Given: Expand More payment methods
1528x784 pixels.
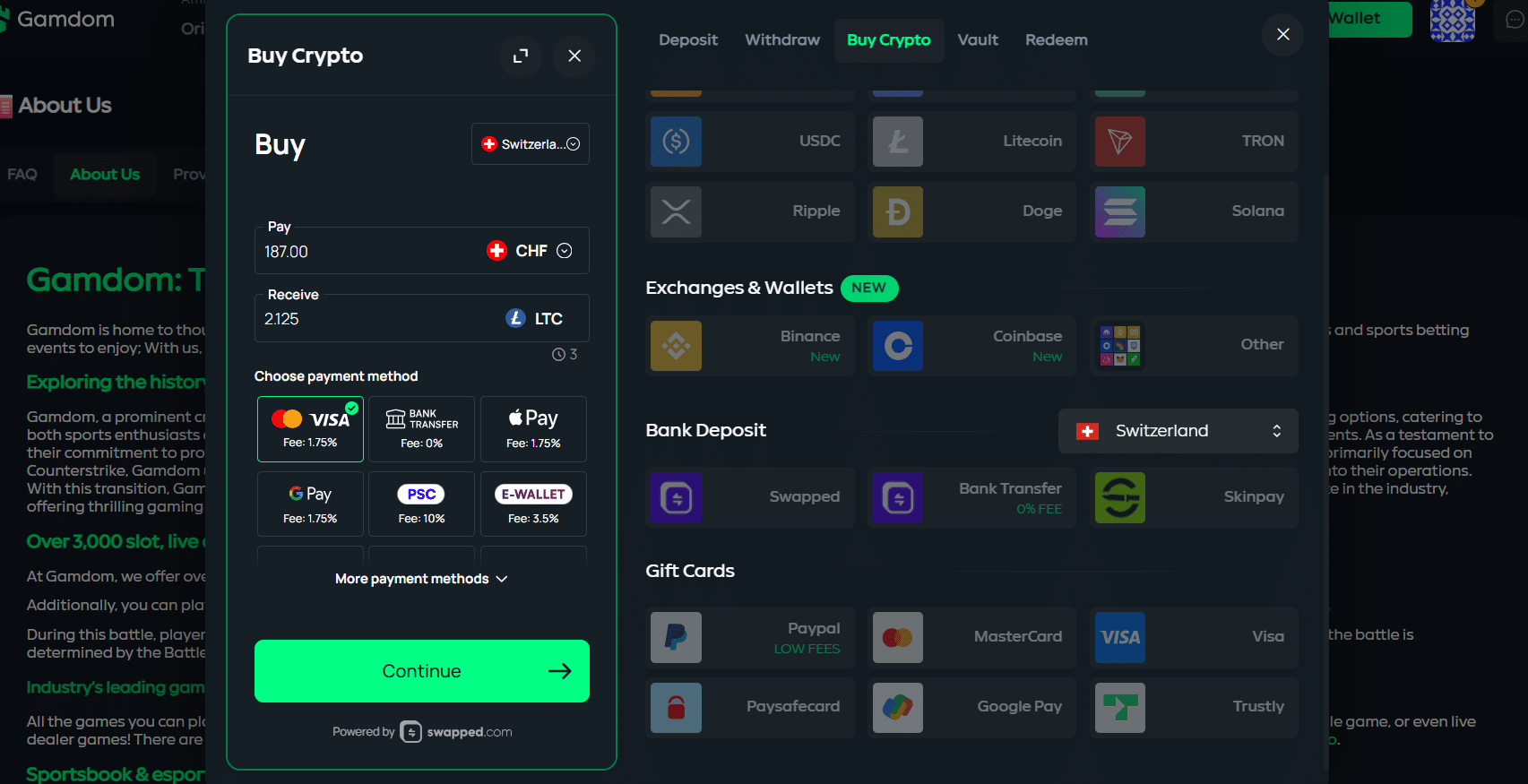Looking at the screenshot, I should pyautogui.click(x=421, y=579).
